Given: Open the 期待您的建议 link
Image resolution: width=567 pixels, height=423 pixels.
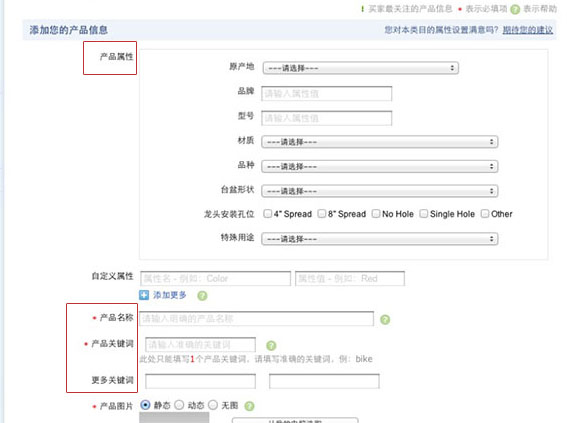Looking at the screenshot, I should (x=528, y=30).
